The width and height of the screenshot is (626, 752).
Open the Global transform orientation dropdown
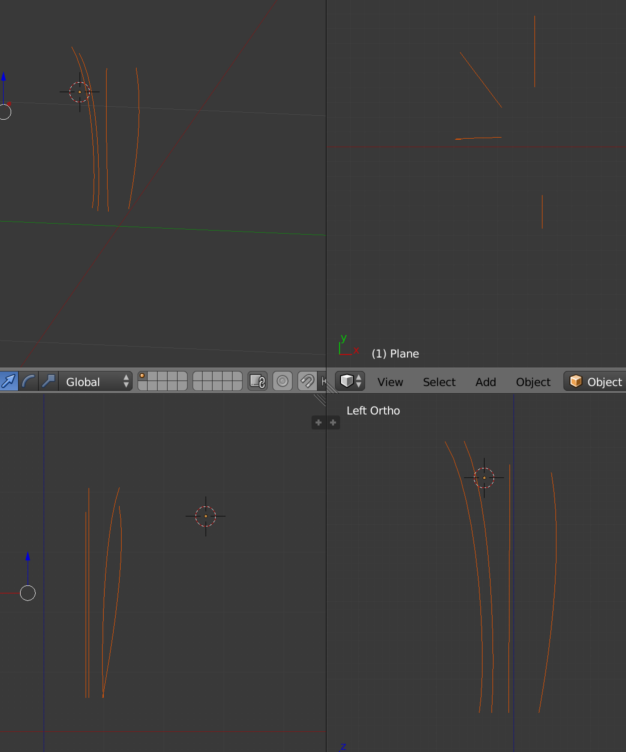(96, 381)
